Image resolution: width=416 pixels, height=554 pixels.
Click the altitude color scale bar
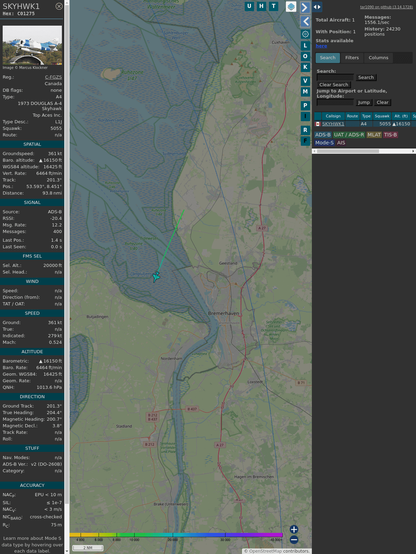tap(176, 535)
